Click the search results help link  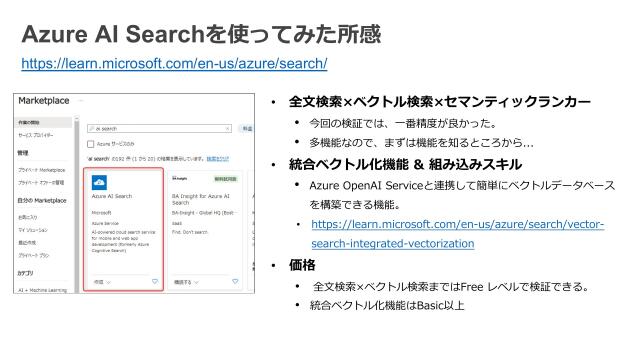218,159
